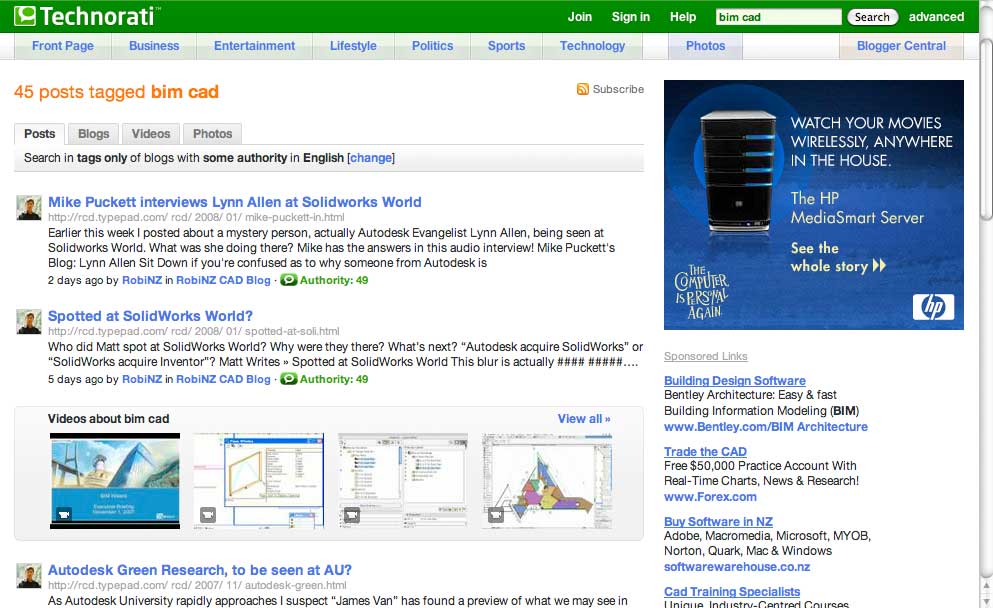
Task: Click video camera icon on the first video thumbnail
Action: 63,514
